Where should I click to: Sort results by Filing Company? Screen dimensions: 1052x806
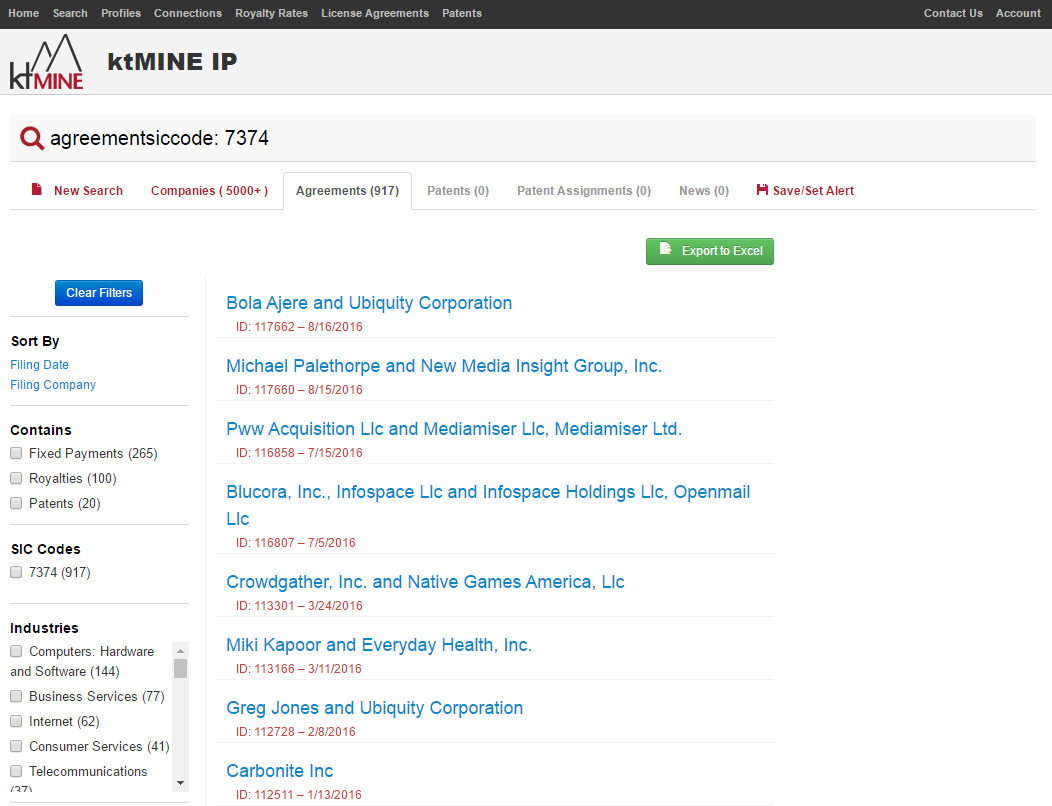tap(53, 385)
